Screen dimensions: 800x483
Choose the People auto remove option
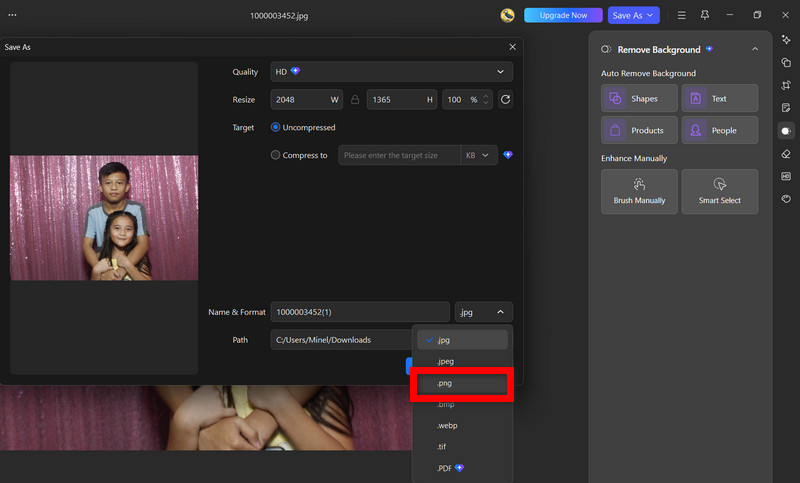coord(719,131)
